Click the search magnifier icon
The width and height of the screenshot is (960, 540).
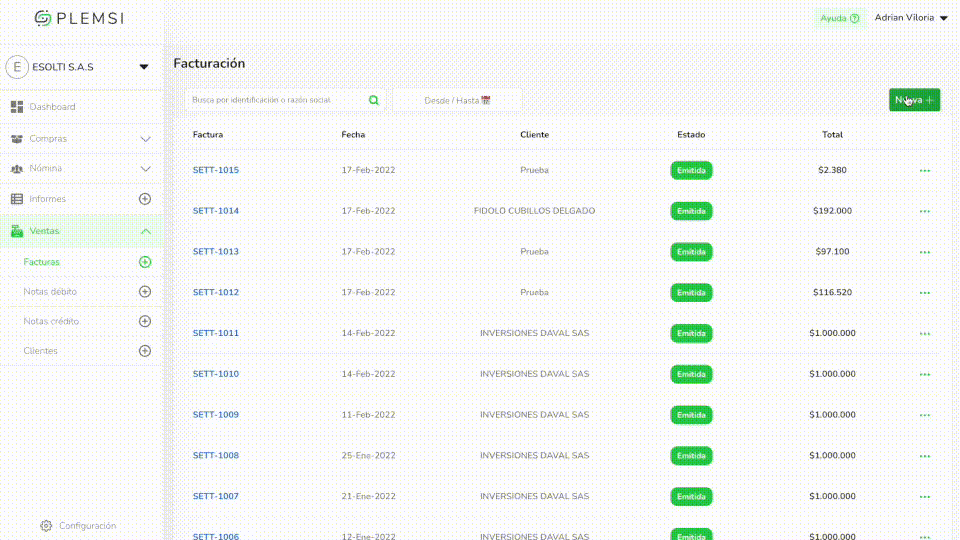pyautogui.click(x=374, y=100)
